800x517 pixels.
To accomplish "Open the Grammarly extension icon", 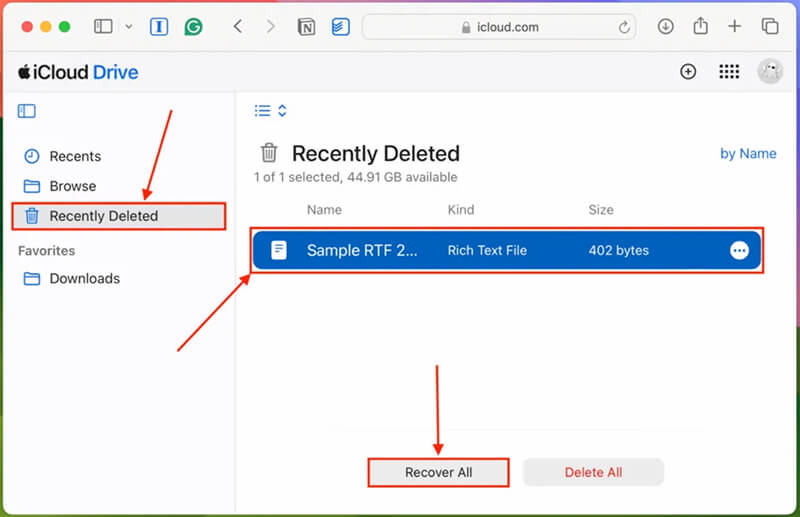I will click(x=193, y=27).
